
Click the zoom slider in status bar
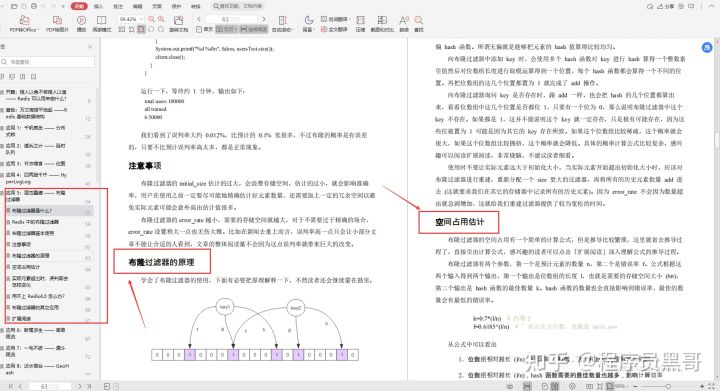(668, 386)
